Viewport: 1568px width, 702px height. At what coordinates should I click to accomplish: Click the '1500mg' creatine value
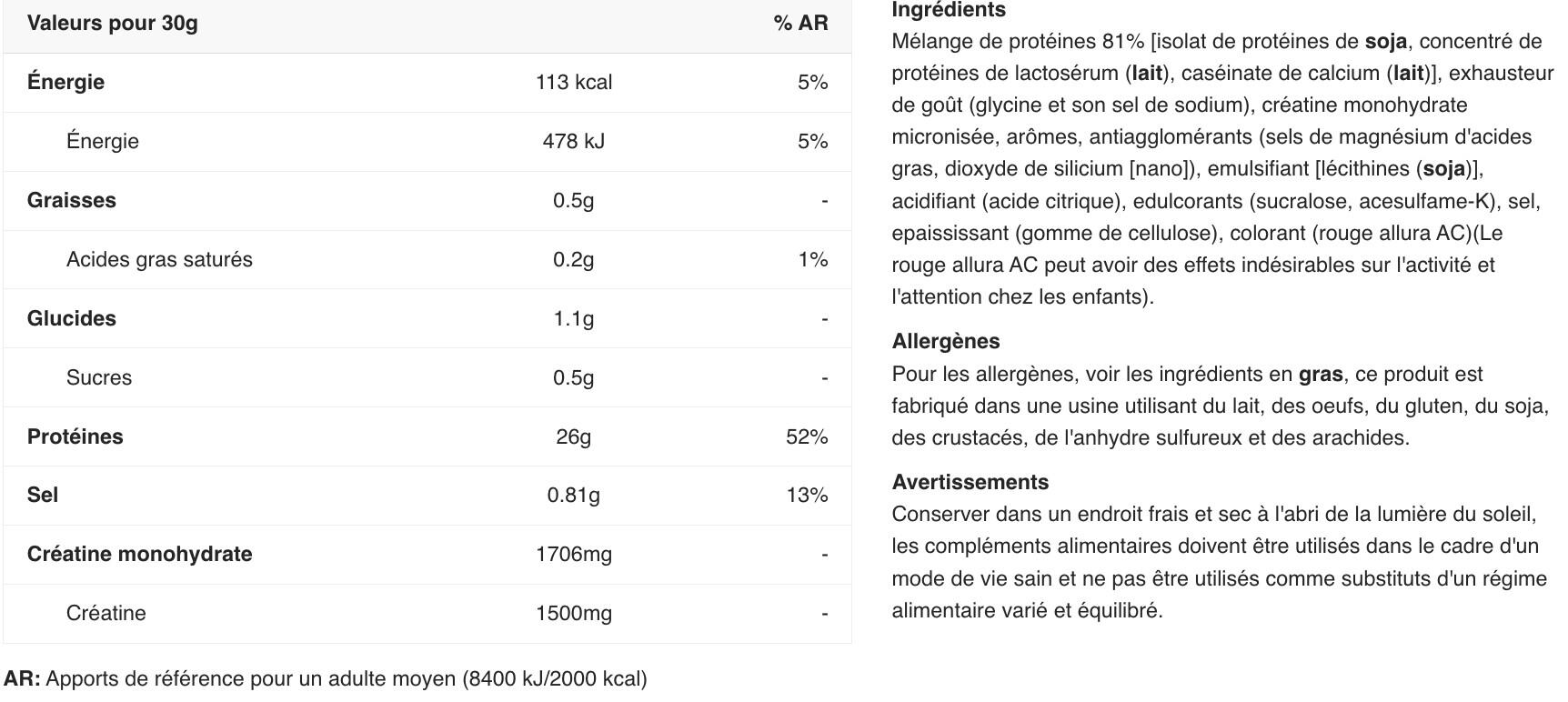(x=573, y=613)
